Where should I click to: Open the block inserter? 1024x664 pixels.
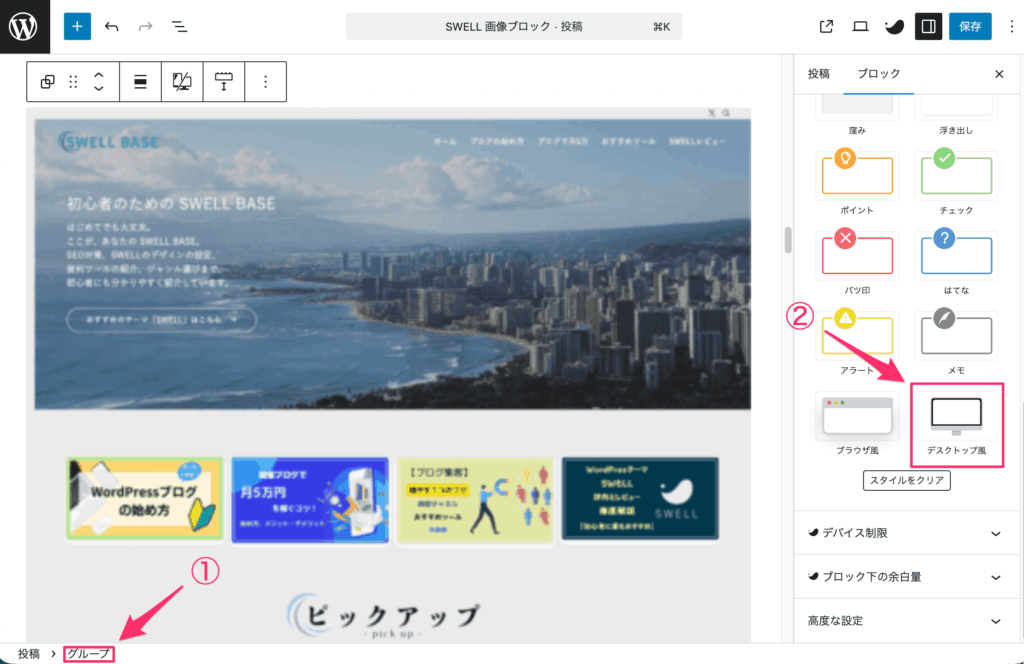77,26
